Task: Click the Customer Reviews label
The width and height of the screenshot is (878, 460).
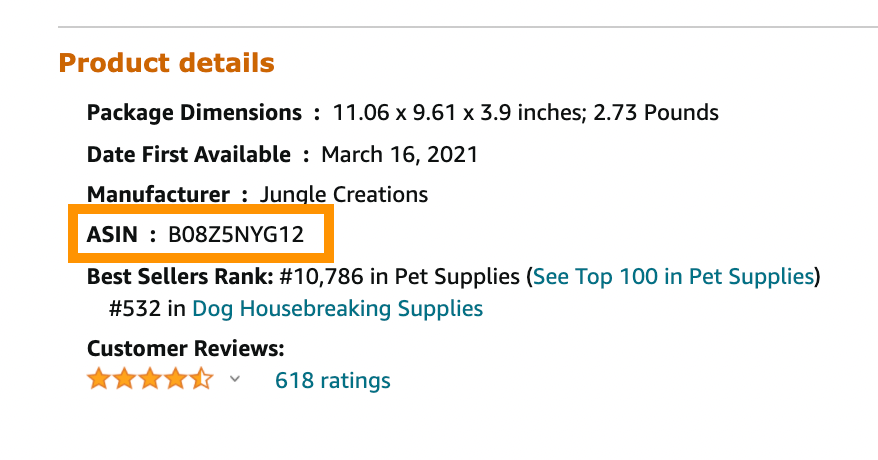Action: click(185, 349)
